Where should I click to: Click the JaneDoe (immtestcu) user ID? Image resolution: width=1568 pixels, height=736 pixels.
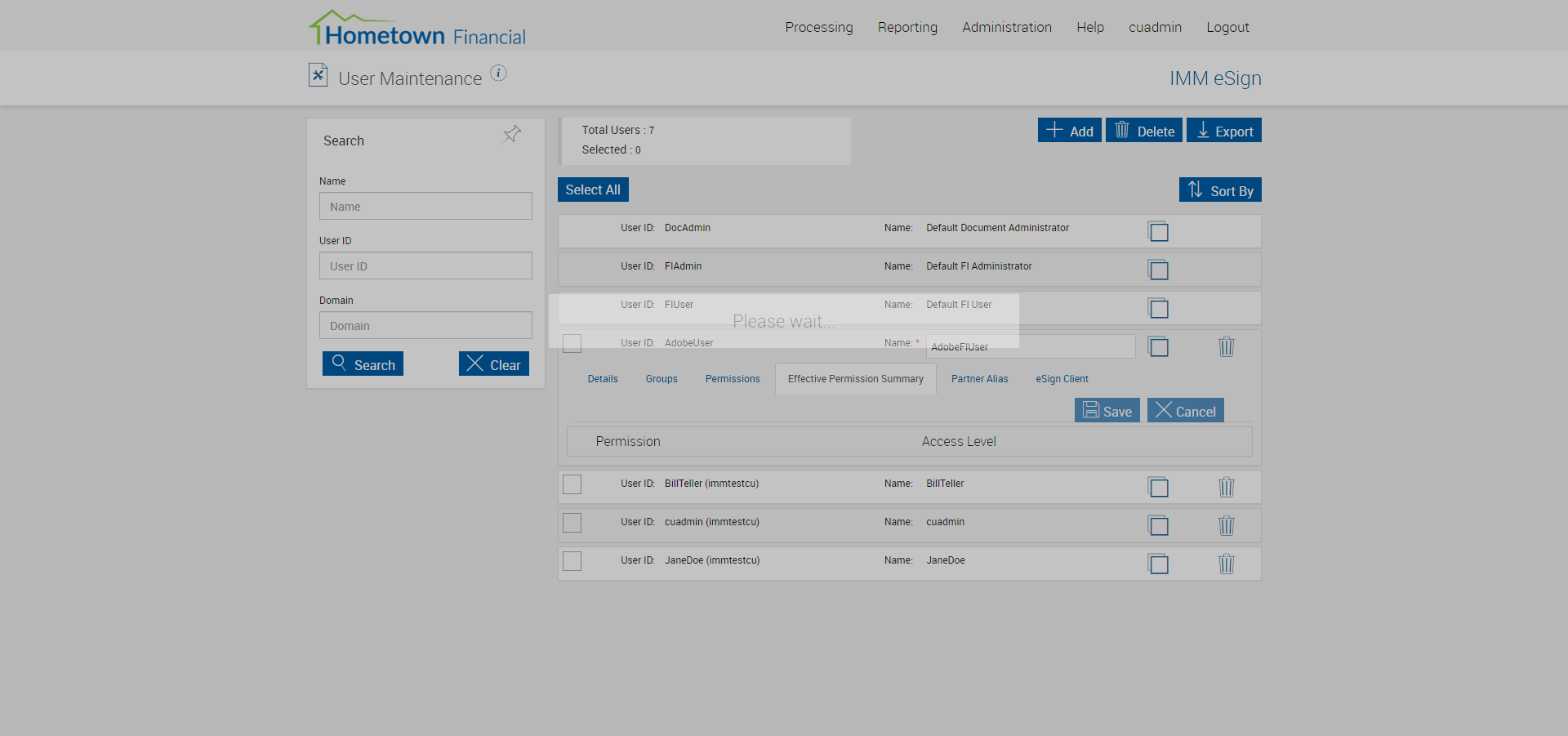click(712, 560)
